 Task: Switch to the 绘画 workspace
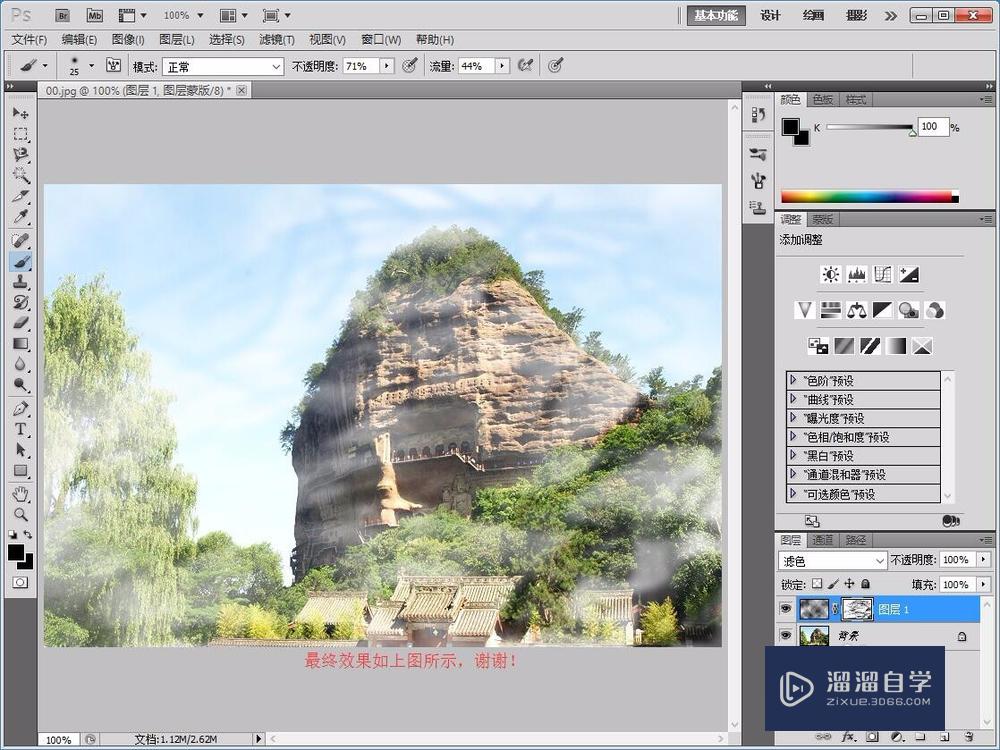(813, 15)
